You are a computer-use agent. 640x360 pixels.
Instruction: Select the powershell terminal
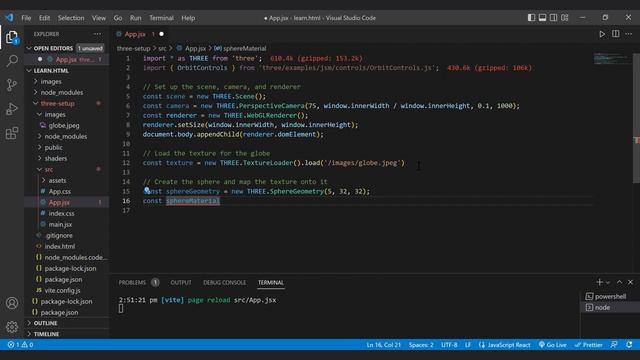point(610,296)
